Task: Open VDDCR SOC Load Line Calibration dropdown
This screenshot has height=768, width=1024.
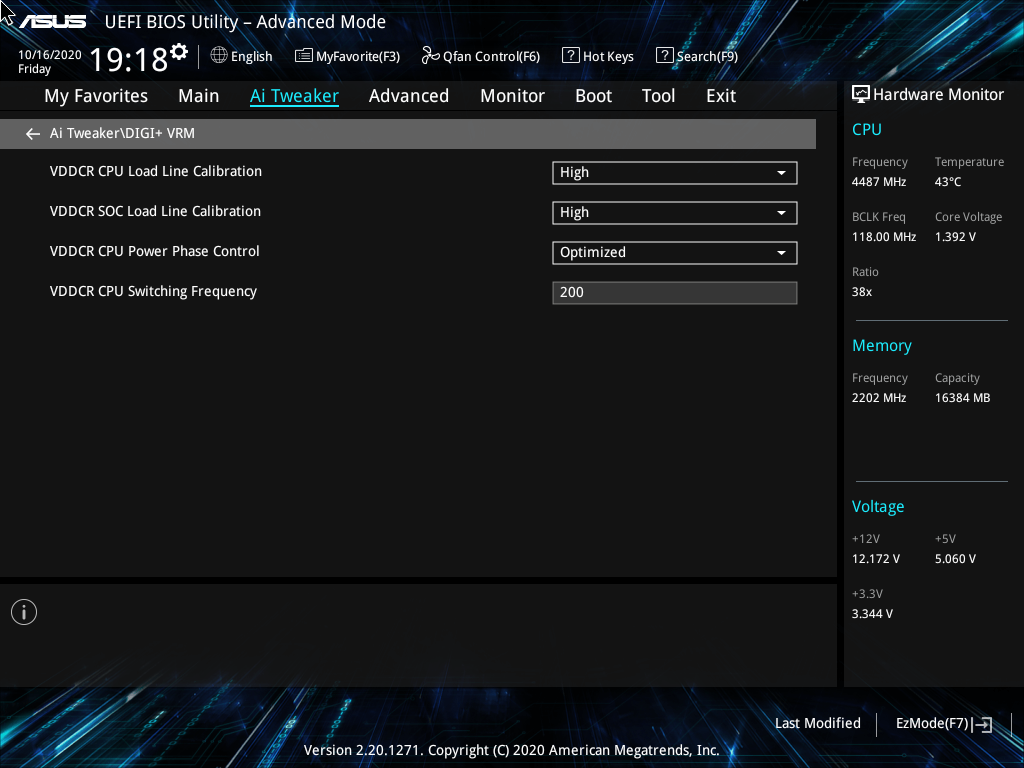Action: (675, 213)
